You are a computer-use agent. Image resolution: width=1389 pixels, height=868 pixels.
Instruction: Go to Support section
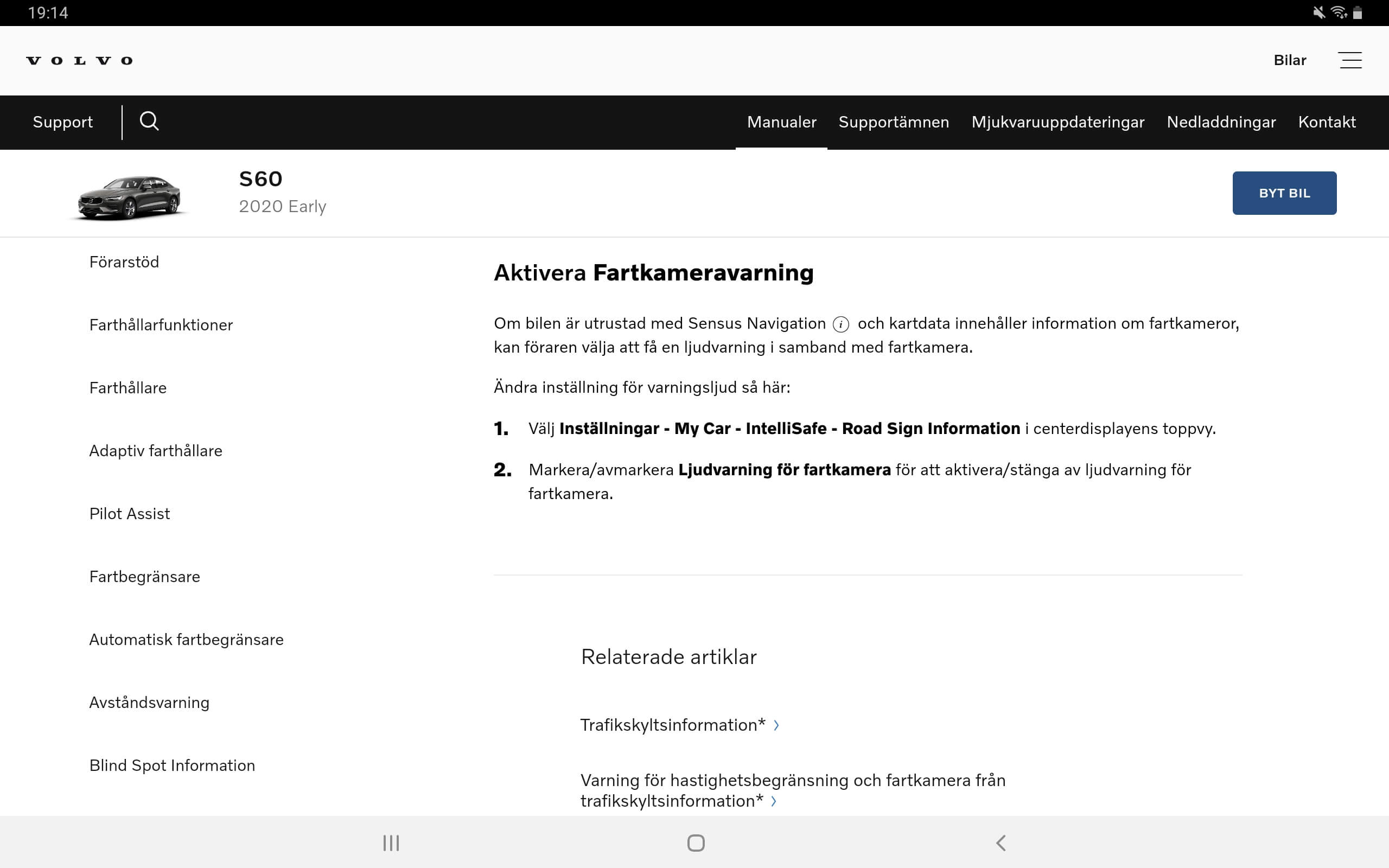coord(62,122)
